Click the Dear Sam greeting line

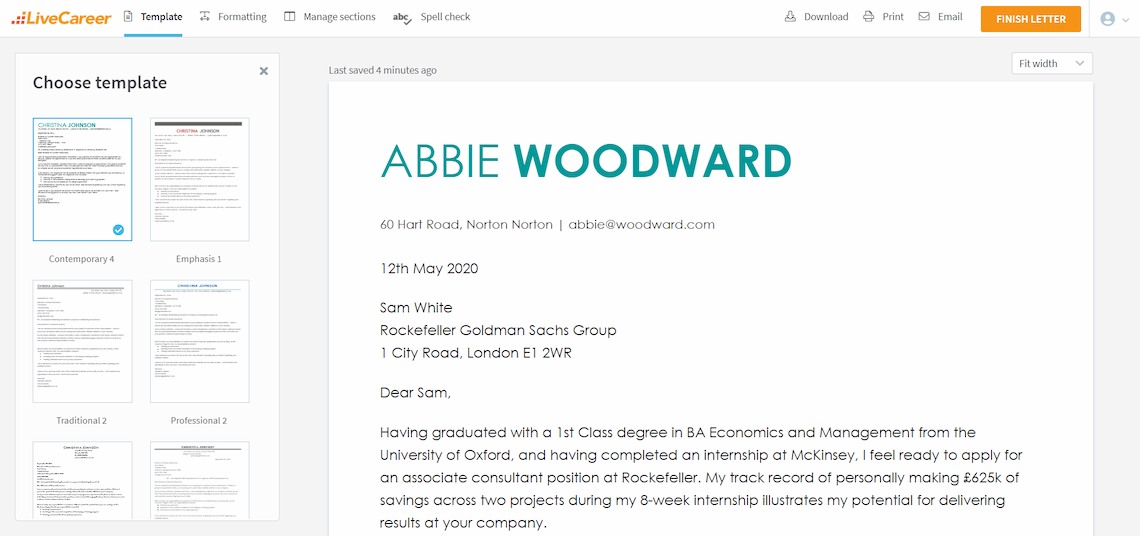tap(415, 392)
